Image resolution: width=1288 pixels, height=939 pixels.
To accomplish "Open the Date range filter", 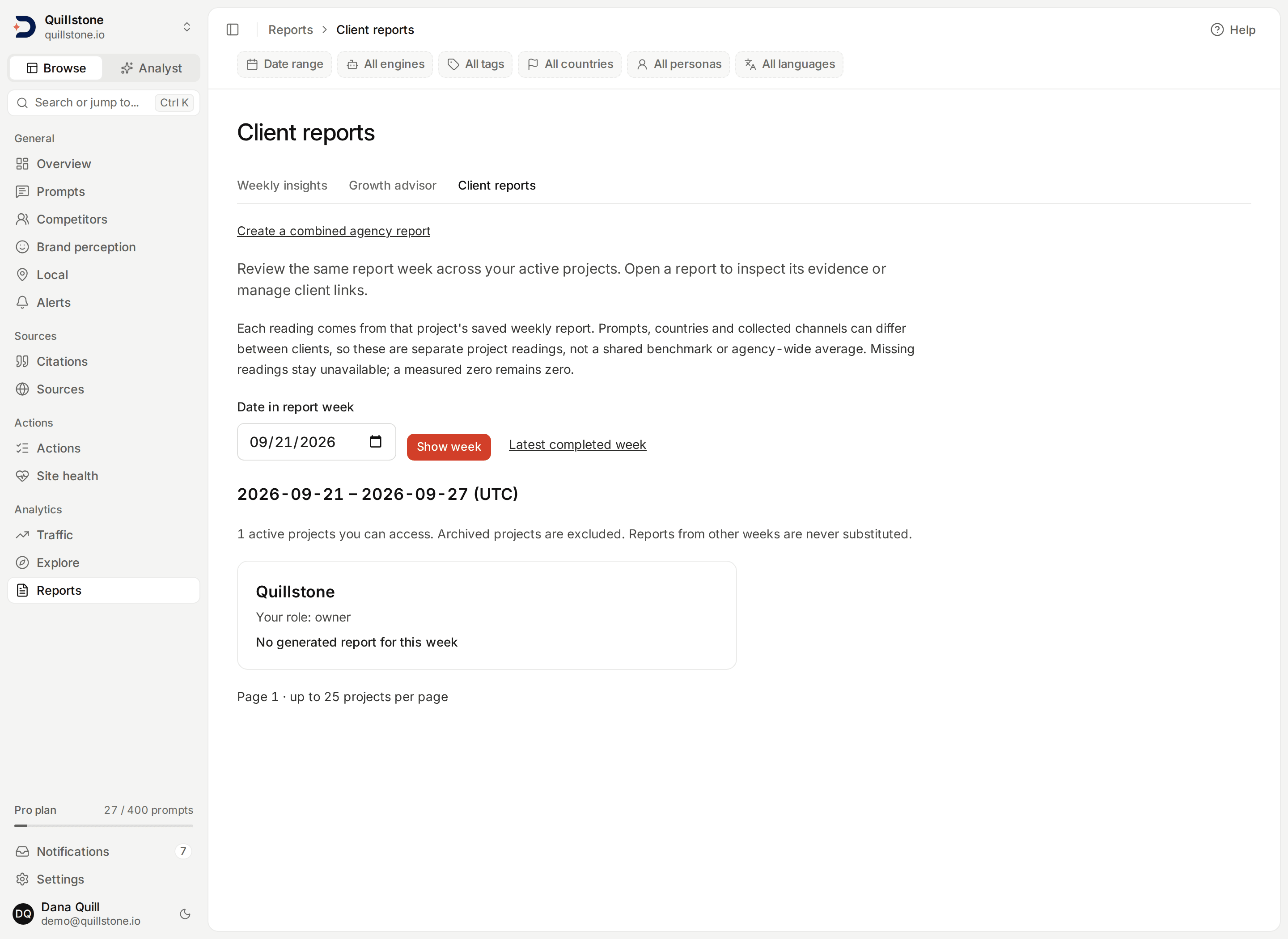I will (284, 64).
